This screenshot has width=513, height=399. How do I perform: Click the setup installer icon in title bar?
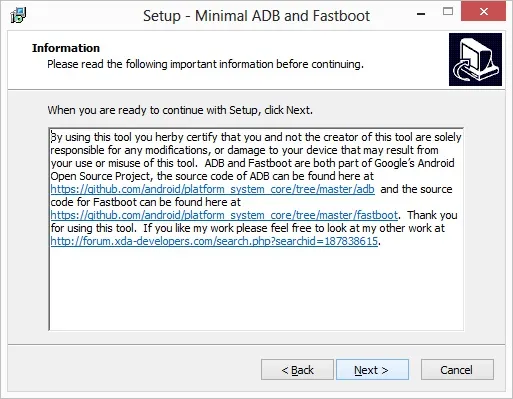coord(18,15)
